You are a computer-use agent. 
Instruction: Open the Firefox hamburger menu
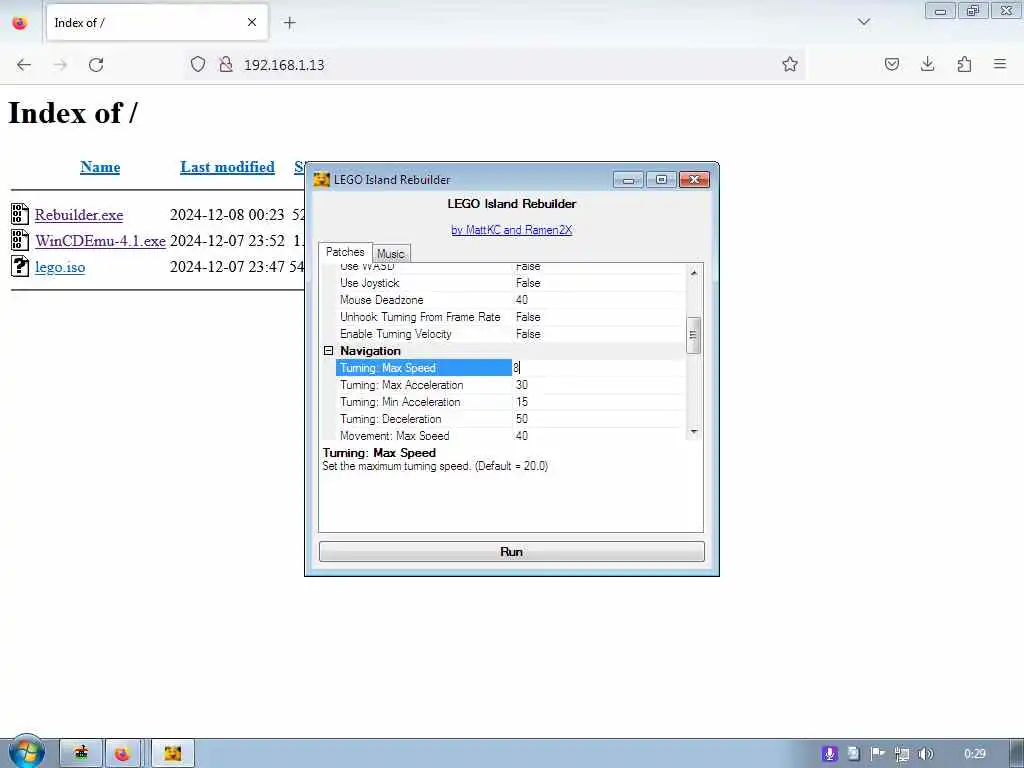(x=1000, y=64)
